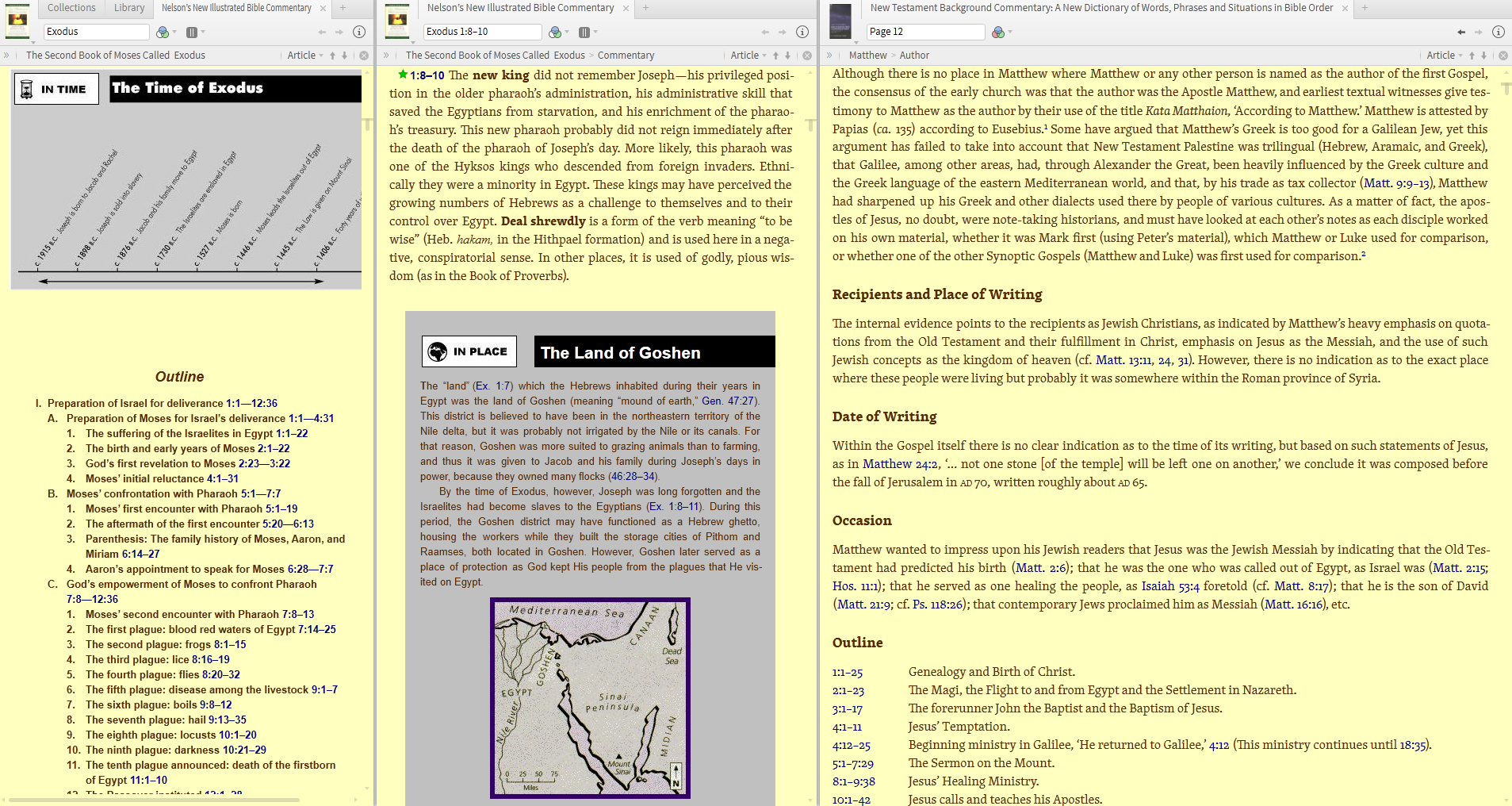Select New Testament Background Commentary tab
1512x806 pixels.
(x=1101, y=8)
